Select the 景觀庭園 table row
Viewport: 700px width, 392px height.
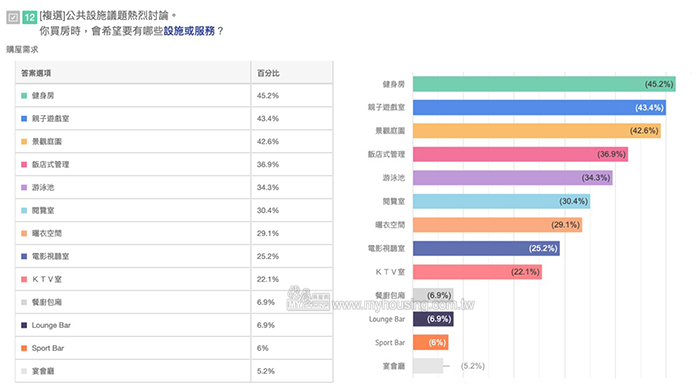(x=174, y=142)
